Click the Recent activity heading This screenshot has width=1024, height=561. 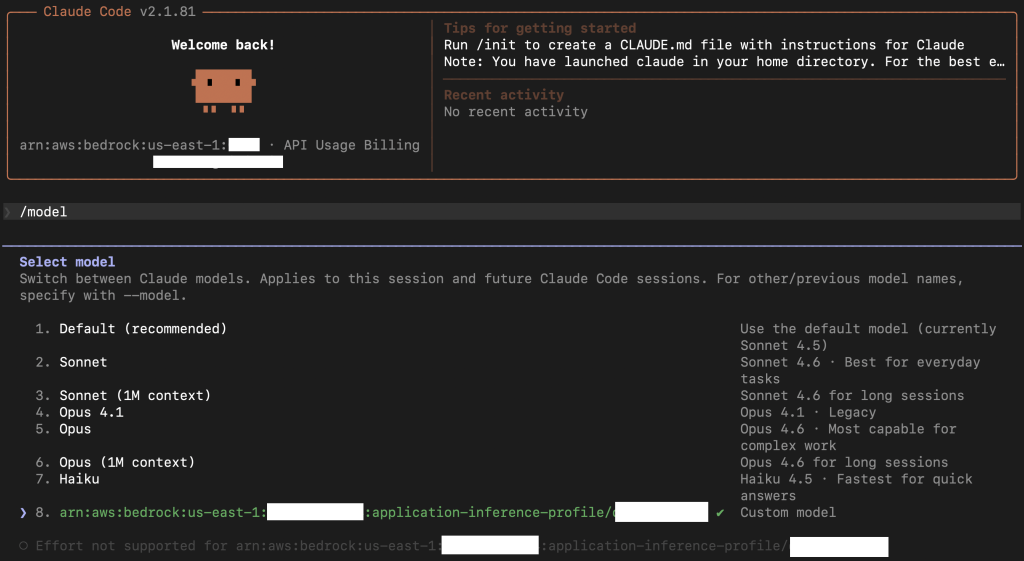click(504, 95)
